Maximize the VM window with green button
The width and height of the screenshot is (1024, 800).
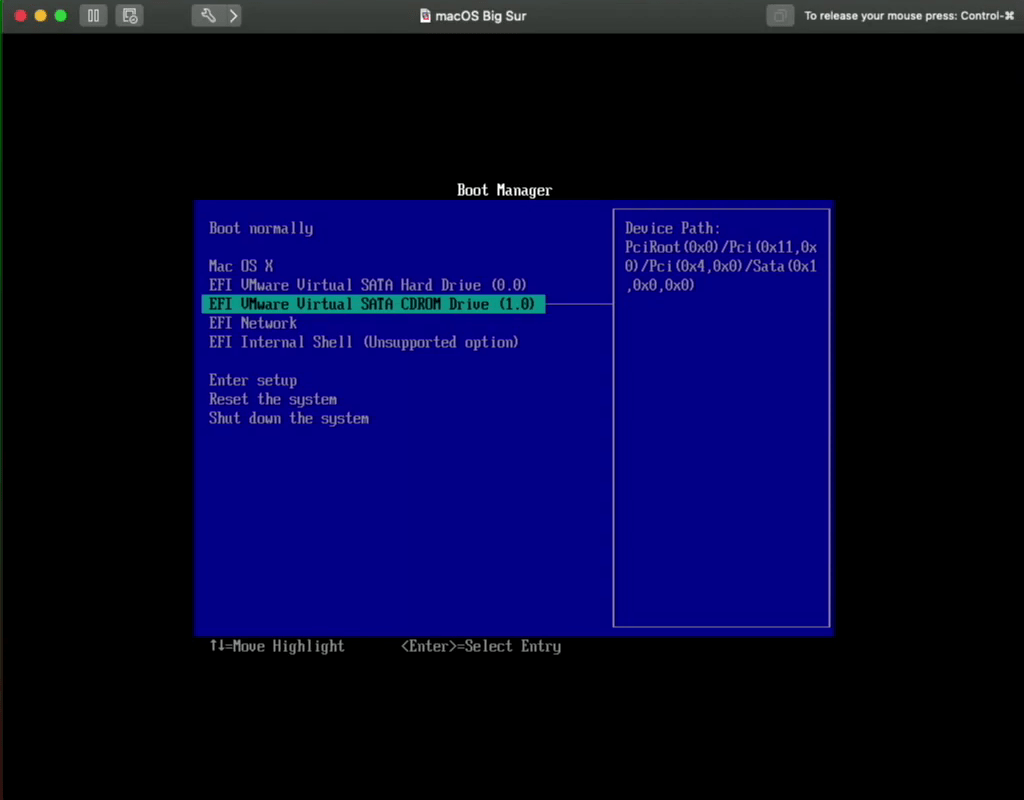61,16
